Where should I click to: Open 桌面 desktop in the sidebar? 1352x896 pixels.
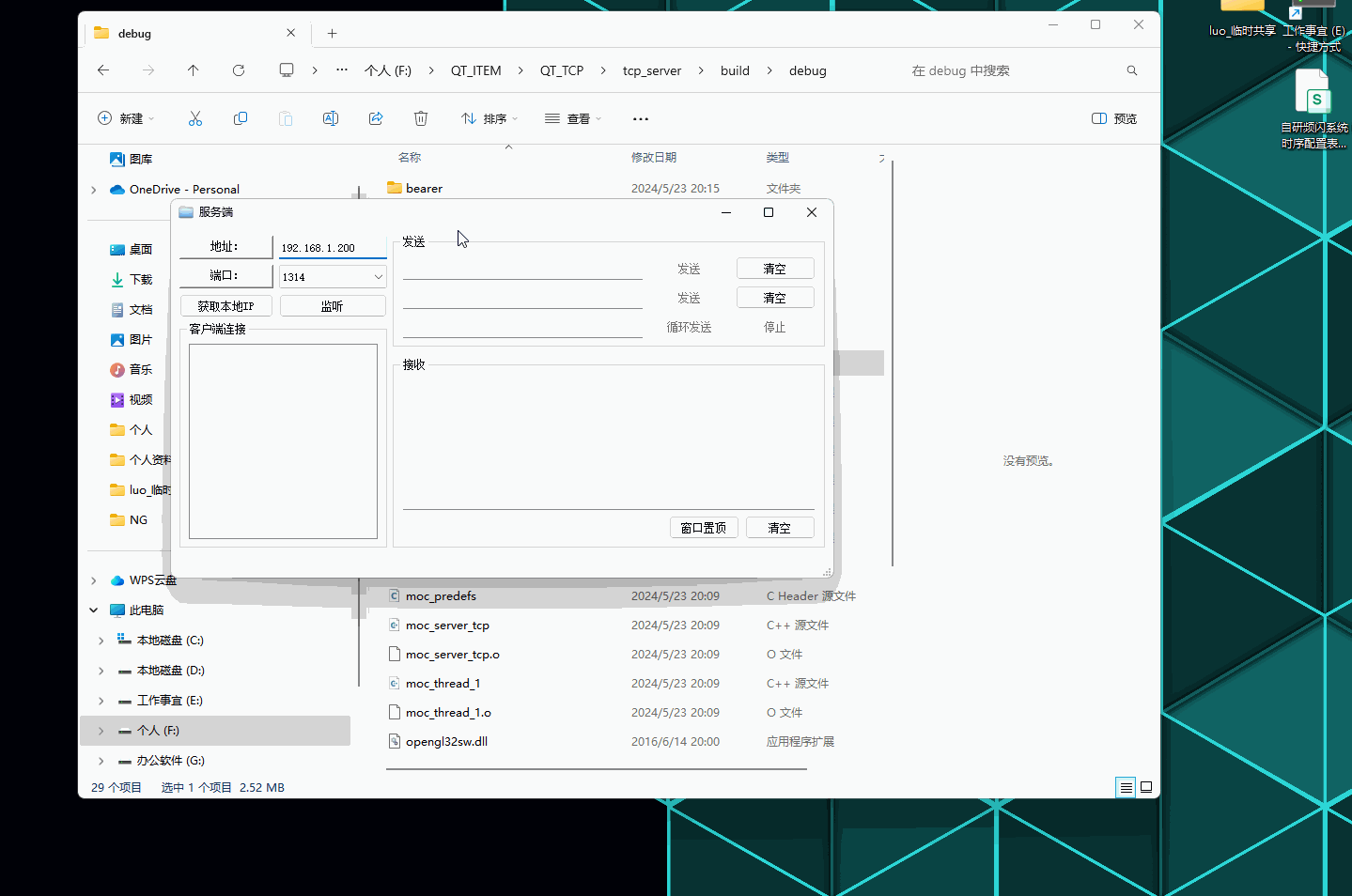tap(131, 249)
